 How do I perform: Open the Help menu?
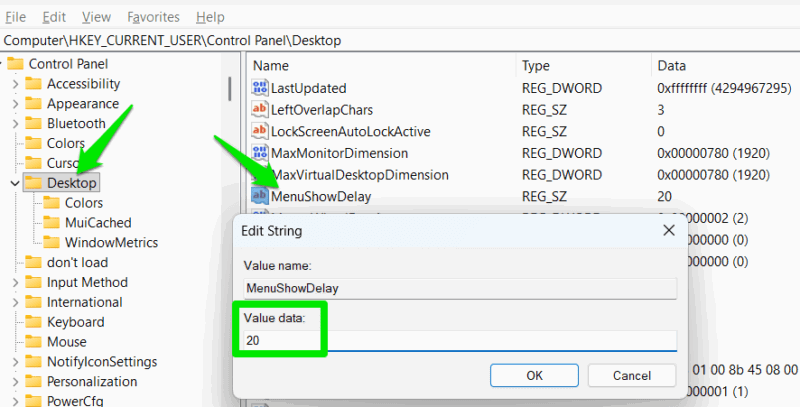click(210, 17)
